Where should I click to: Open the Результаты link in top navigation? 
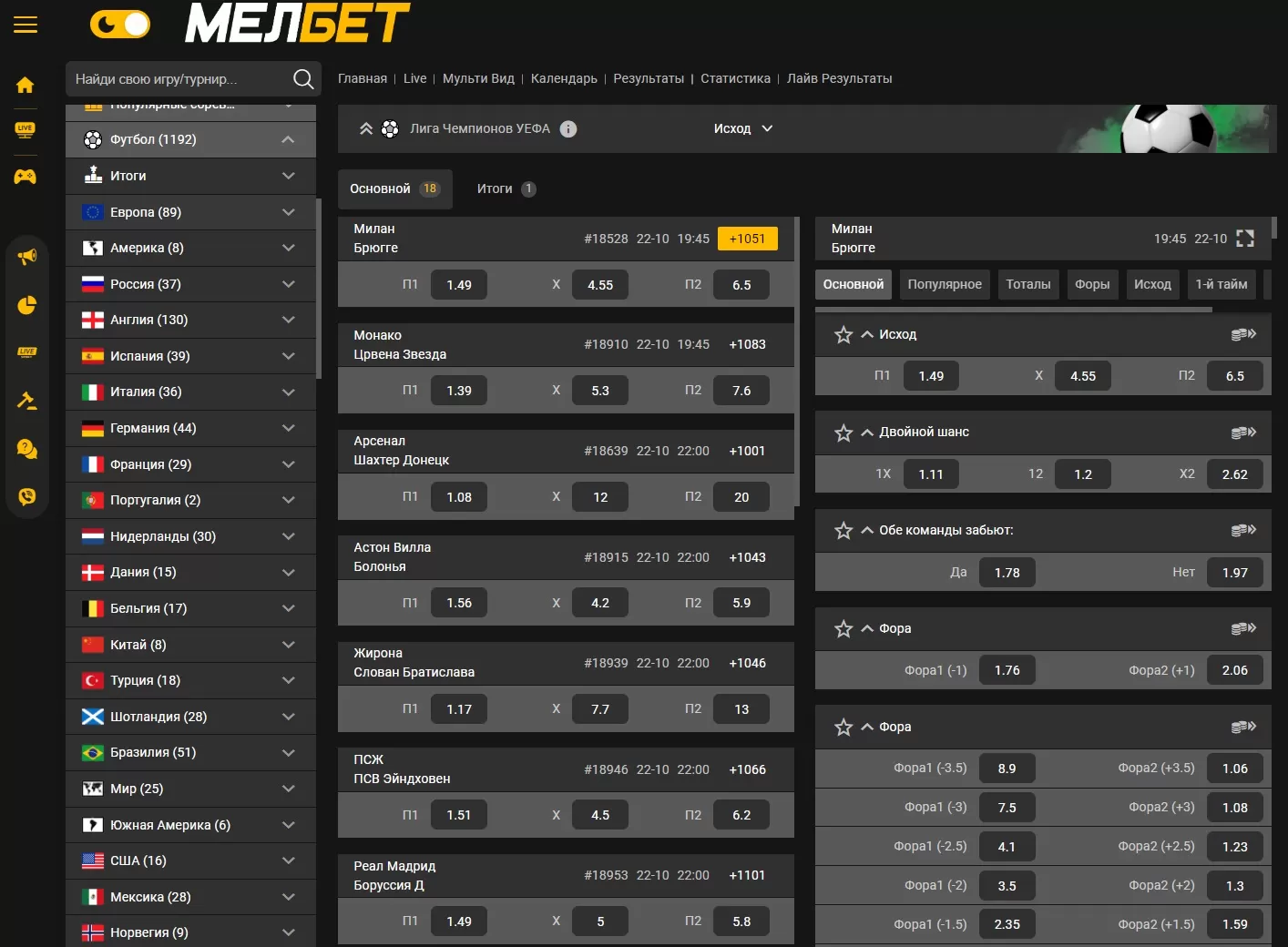648,79
